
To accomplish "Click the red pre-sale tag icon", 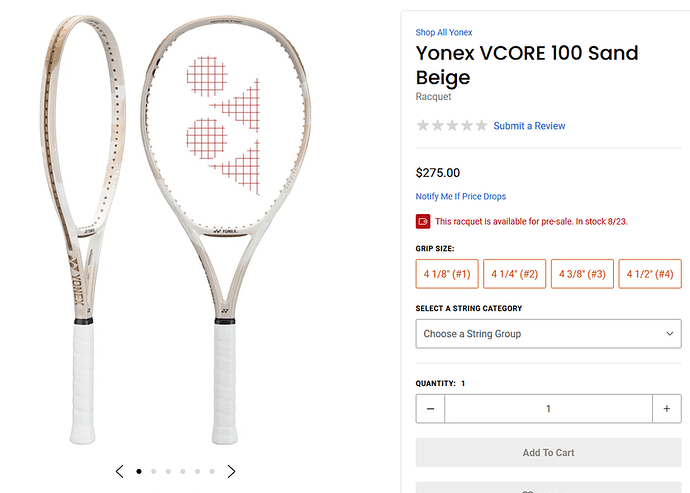I will 423,221.
